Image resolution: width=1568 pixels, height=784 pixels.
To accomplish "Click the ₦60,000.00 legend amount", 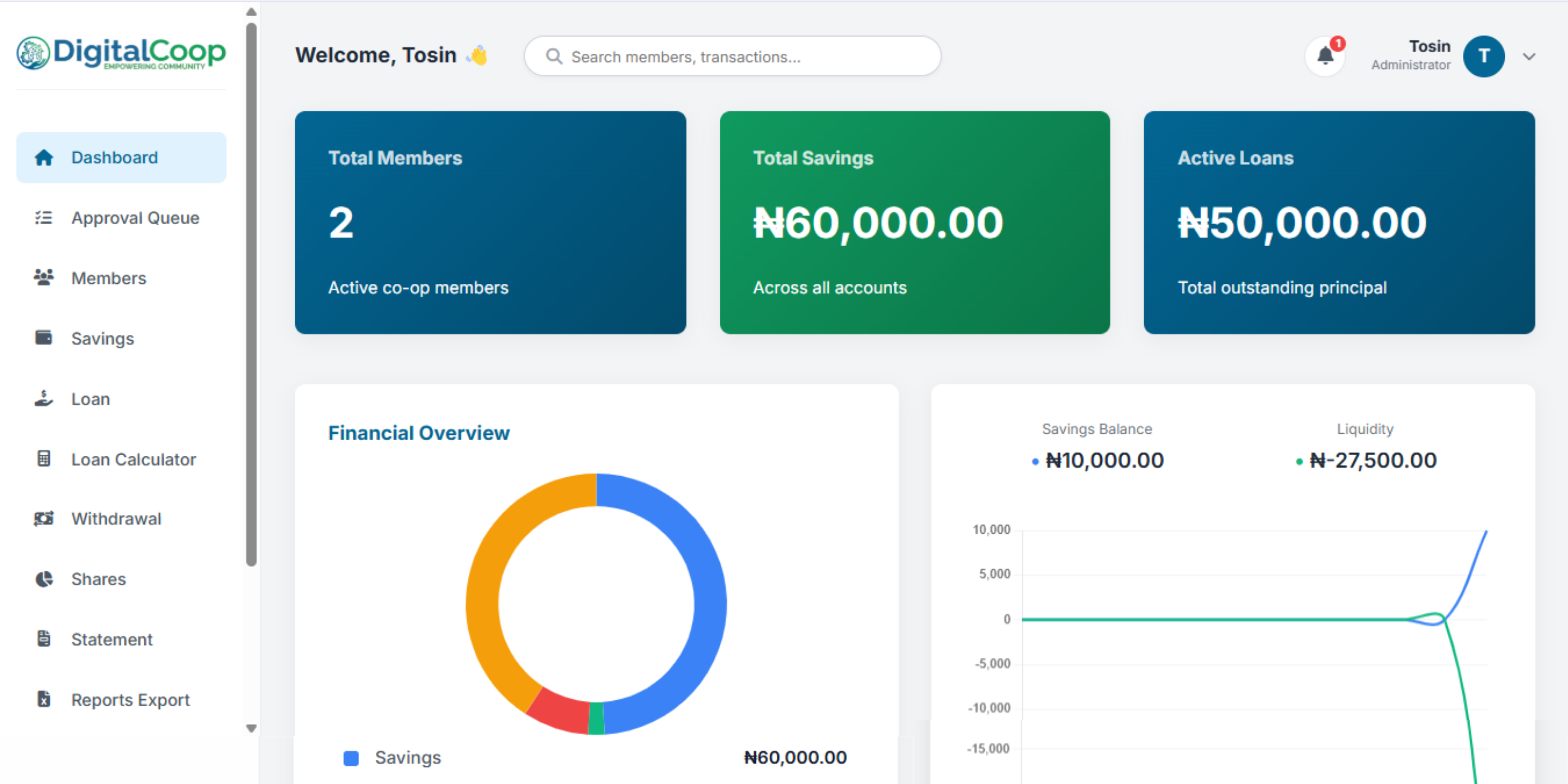I will (795, 757).
